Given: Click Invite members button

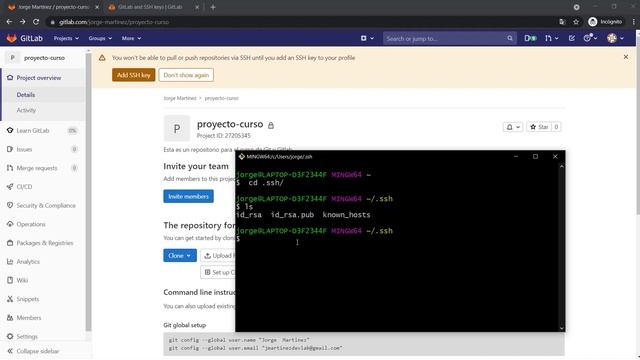Looking at the screenshot, I should point(189,196).
